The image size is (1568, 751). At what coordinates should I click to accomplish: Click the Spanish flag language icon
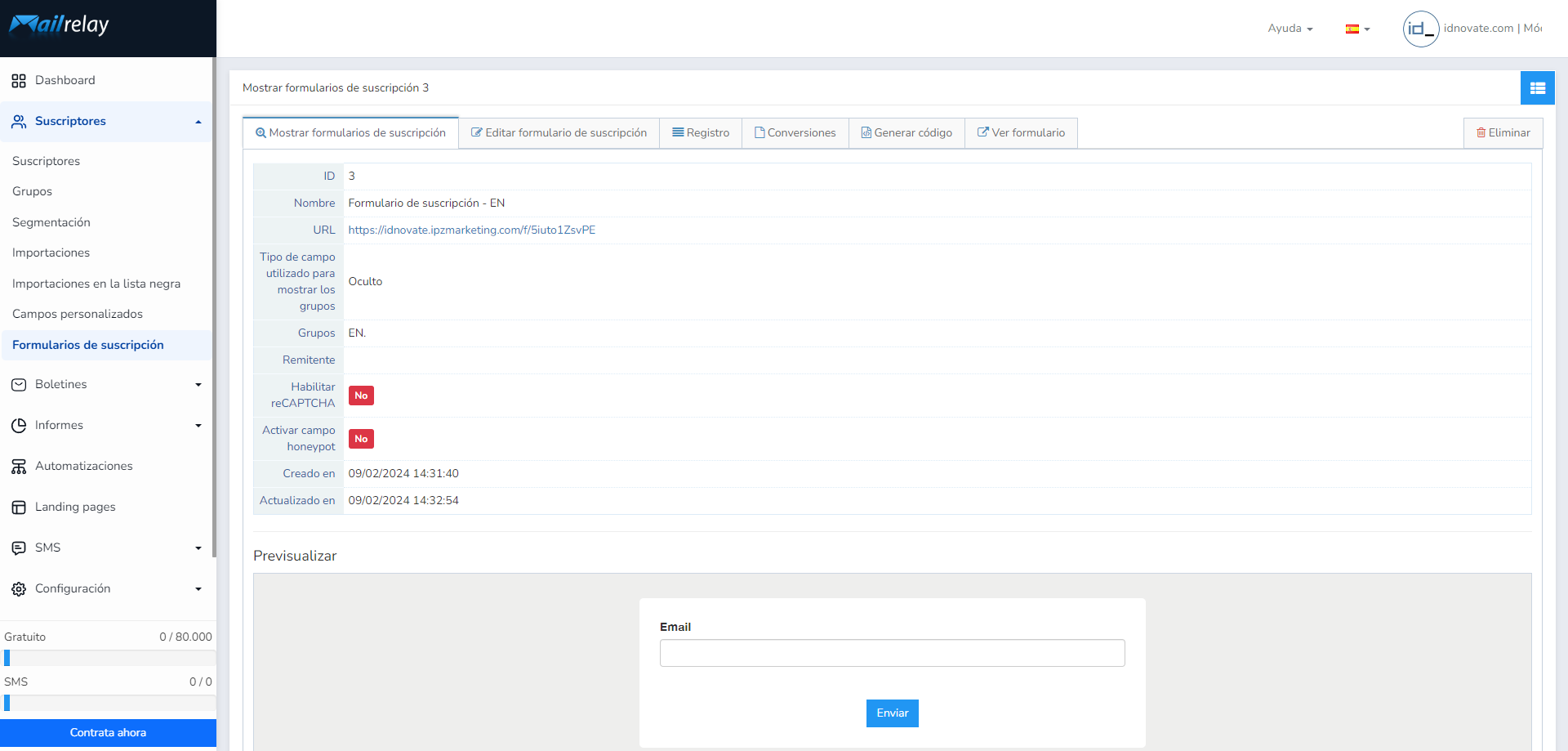[x=1352, y=29]
